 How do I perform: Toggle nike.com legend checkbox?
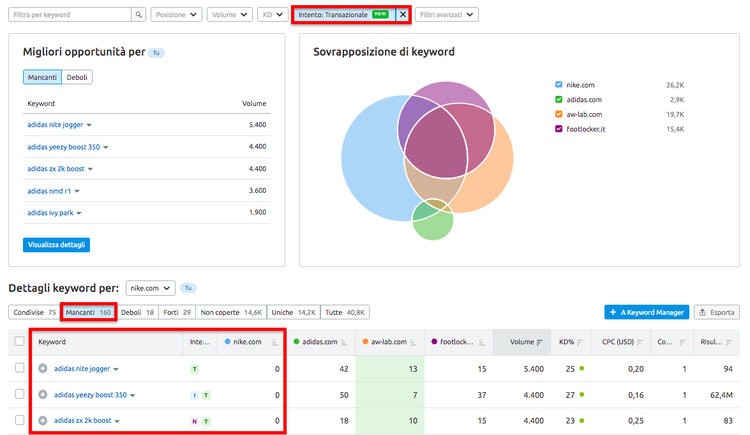pyautogui.click(x=558, y=85)
